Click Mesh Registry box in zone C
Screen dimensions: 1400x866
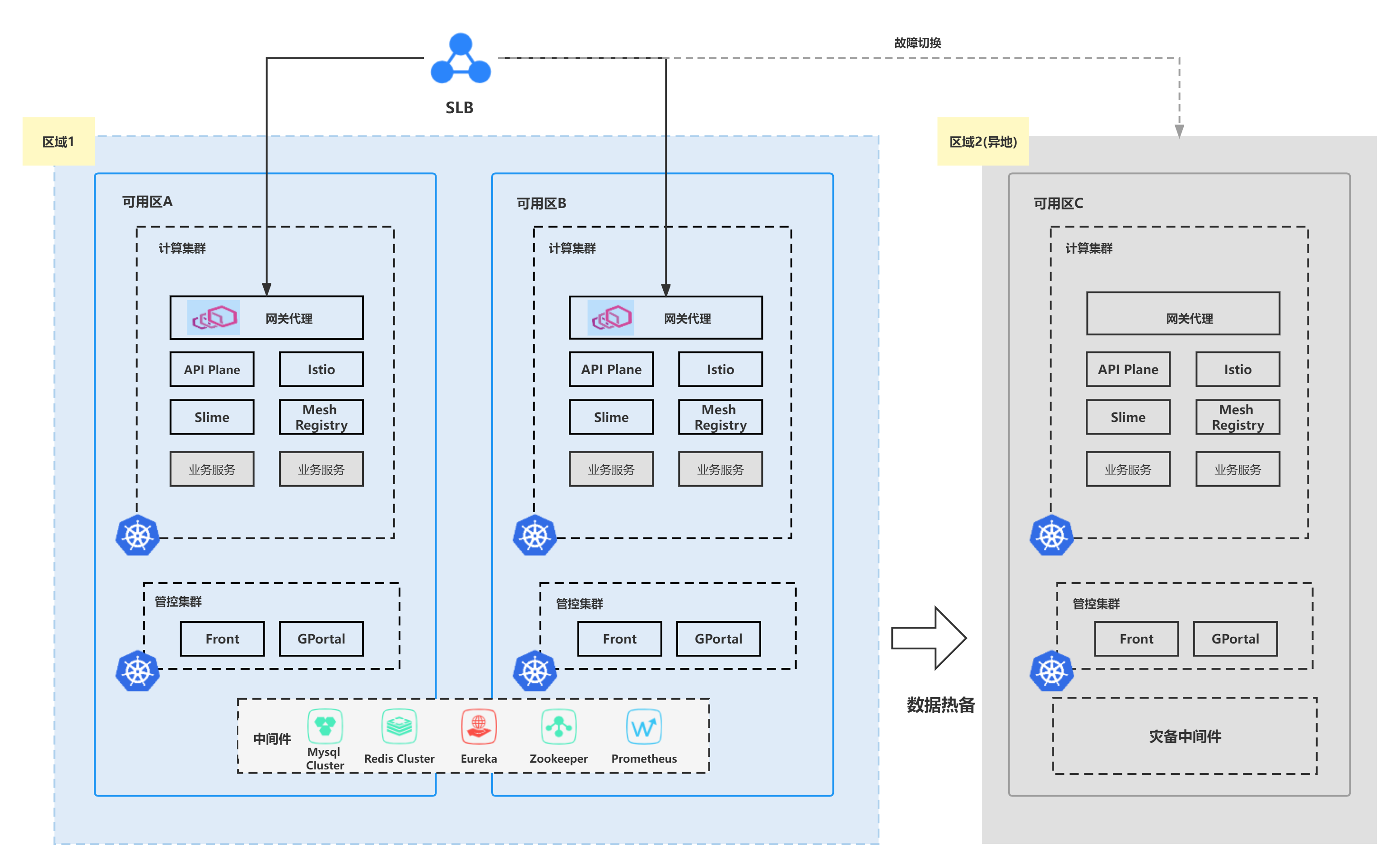(x=1238, y=417)
